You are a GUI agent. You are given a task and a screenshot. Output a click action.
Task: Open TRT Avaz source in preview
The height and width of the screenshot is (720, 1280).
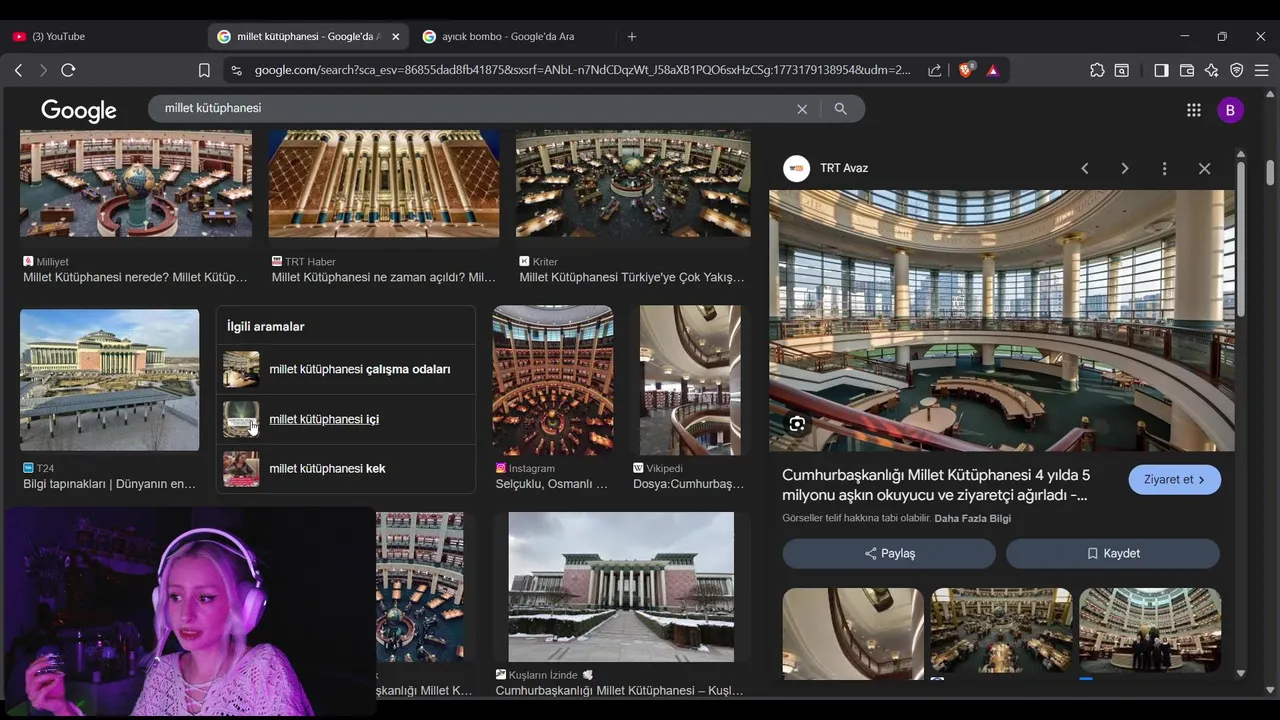pos(826,168)
